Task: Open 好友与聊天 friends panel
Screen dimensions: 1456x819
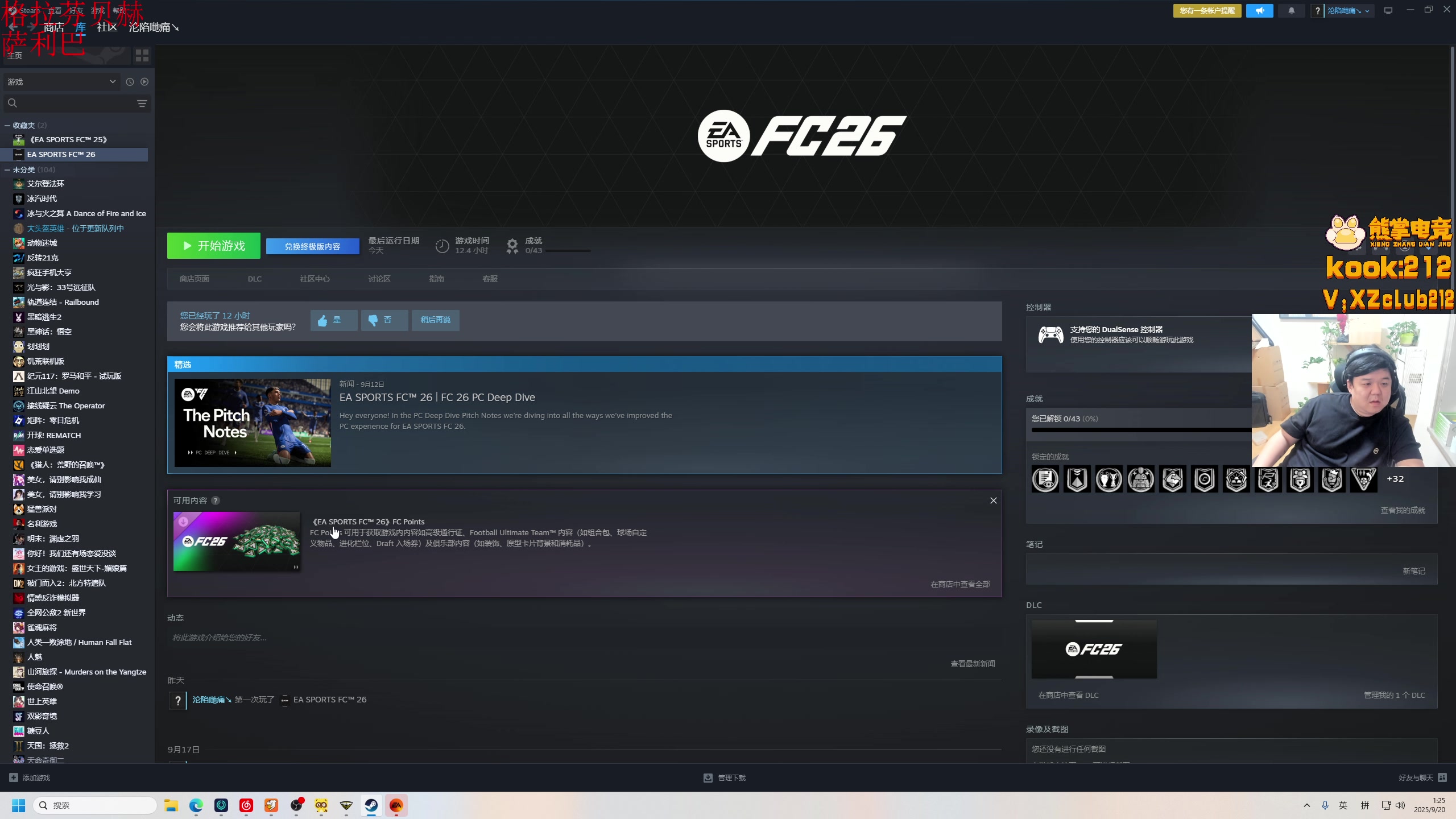Action: tap(1422, 777)
